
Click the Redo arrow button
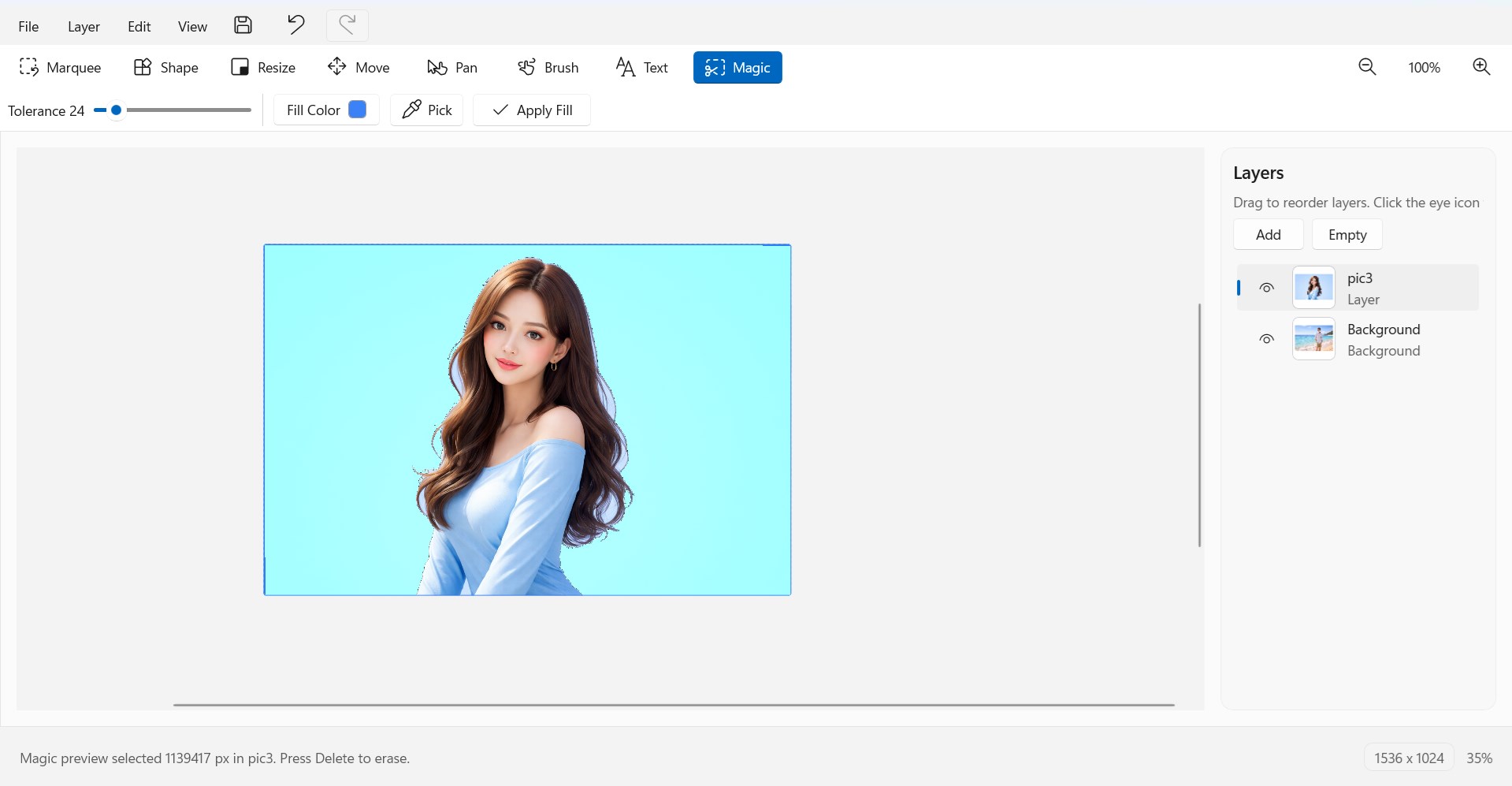pos(347,25)
